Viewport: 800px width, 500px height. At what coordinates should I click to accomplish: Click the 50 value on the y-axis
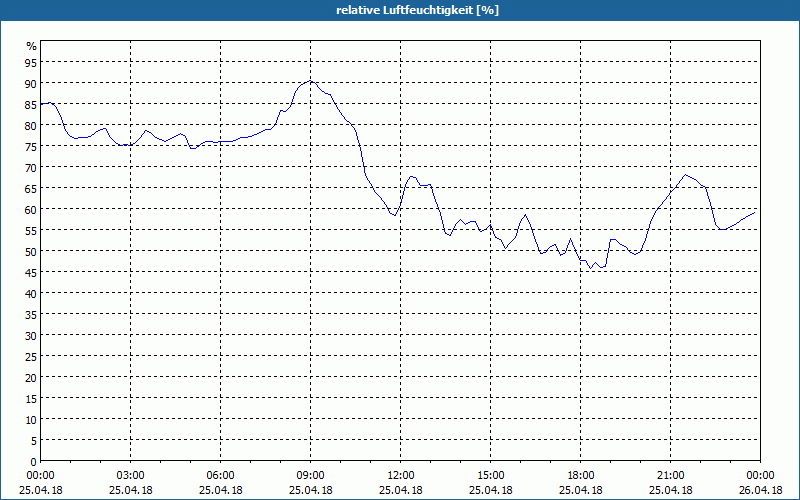pos(31,251)
